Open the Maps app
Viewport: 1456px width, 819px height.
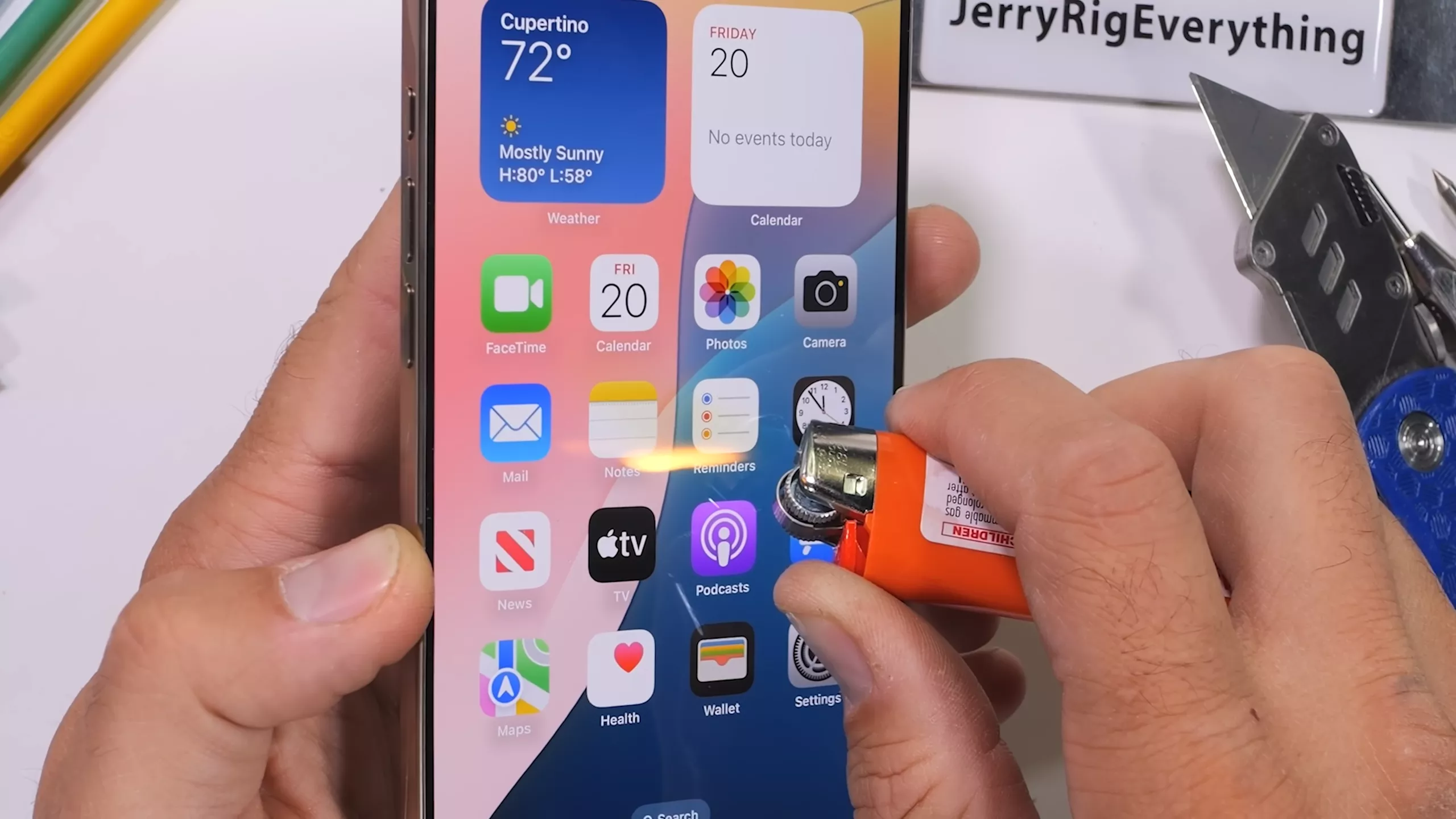click(515, 680)
